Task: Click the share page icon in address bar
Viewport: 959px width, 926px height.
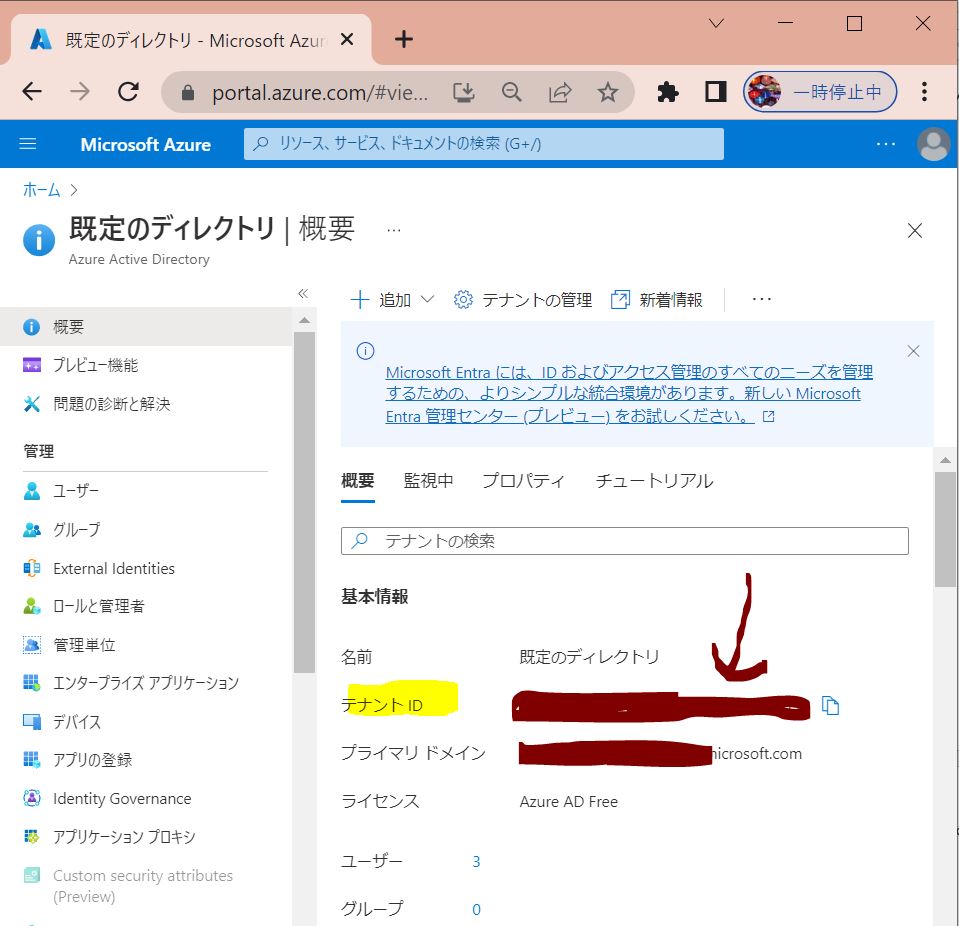Action: tap(560, 93)
